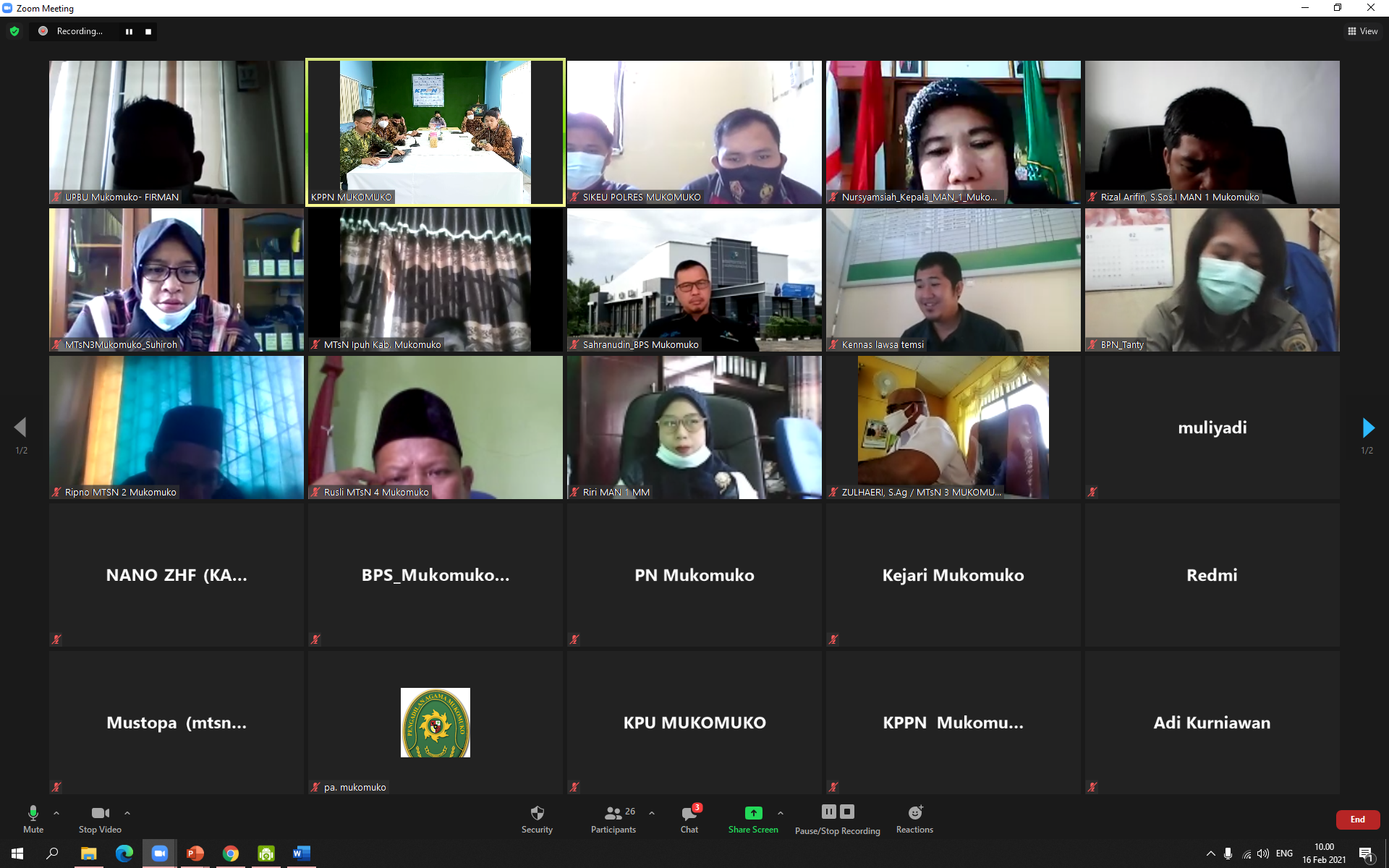This screenshot has width=1389, height=868.
Task: Click the PN Mukomuko name text
Action: click(694, 575)
